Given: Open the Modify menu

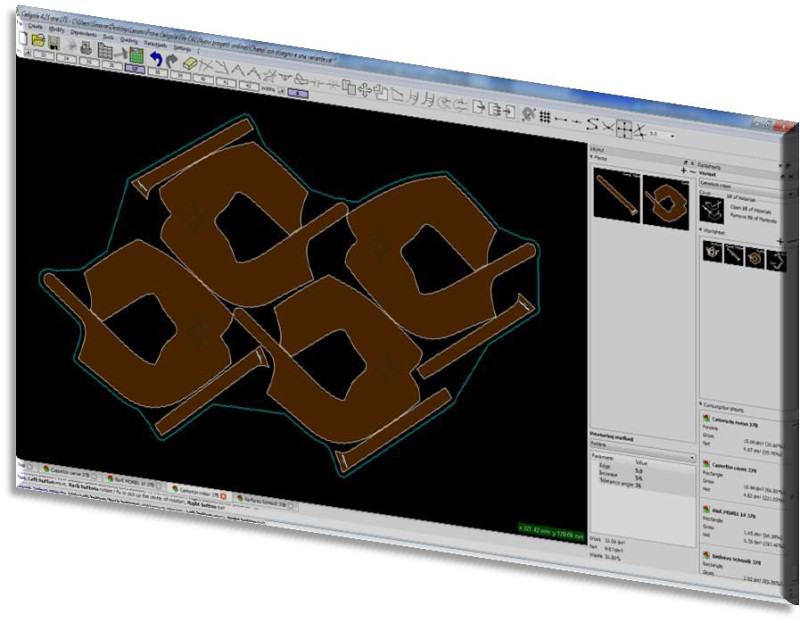Looking at the screenshot, I should point(57,29).
